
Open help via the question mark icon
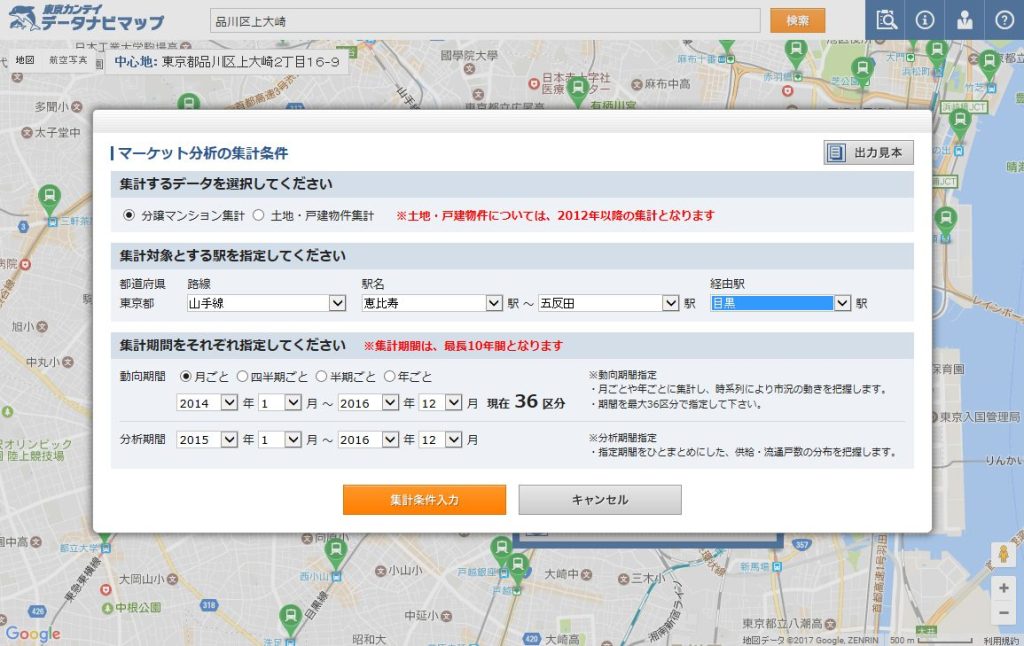click(x=1004, y=20)
